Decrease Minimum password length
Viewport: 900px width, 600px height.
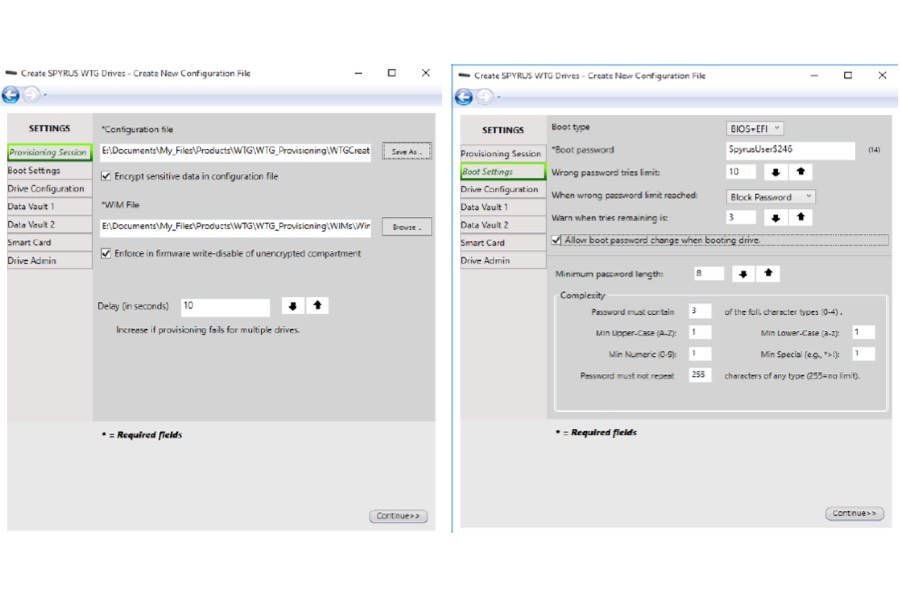(743, 274)
